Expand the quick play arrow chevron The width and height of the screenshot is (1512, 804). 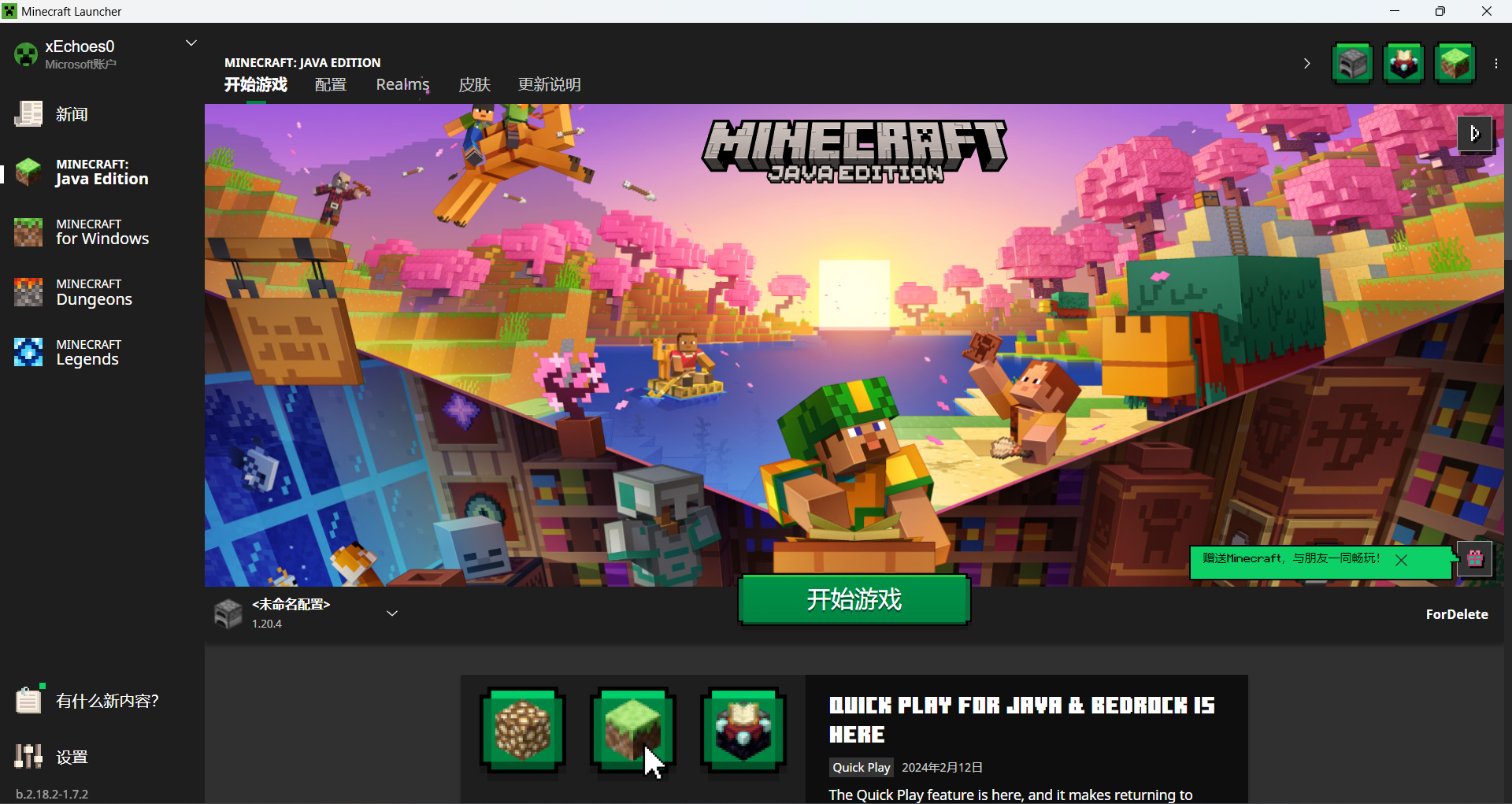pyautogui.click(x=1306, y=63)
